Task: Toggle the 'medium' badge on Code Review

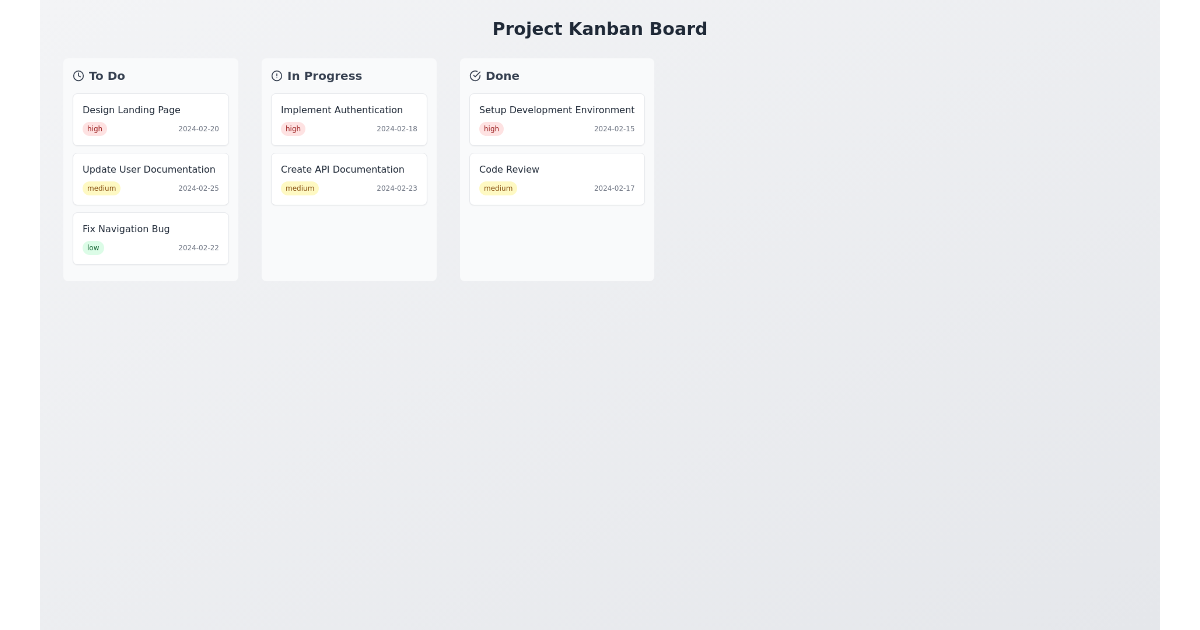Action: [498, 188]
